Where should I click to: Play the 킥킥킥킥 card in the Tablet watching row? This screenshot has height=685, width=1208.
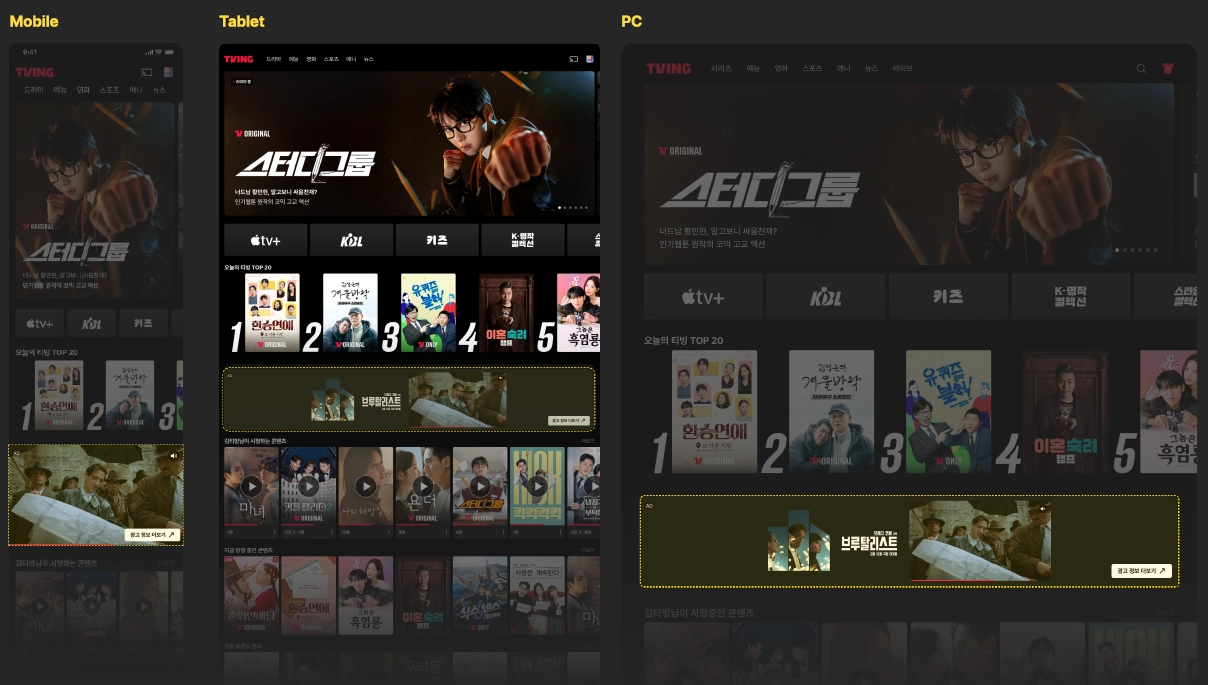tap(538, 486)
